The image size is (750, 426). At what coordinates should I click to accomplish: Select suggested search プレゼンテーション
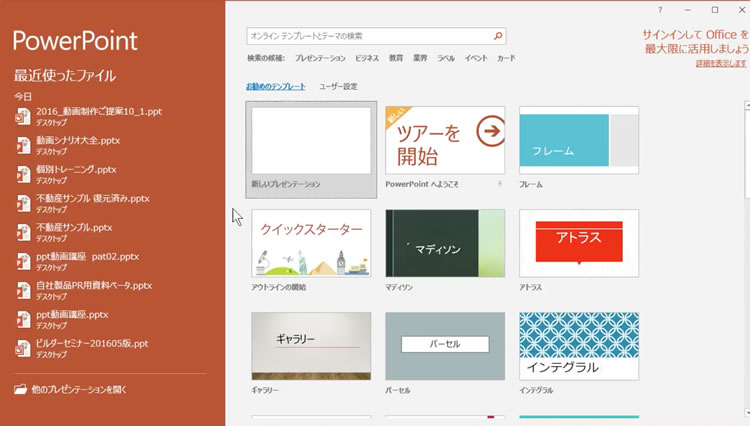coord(320,58)
